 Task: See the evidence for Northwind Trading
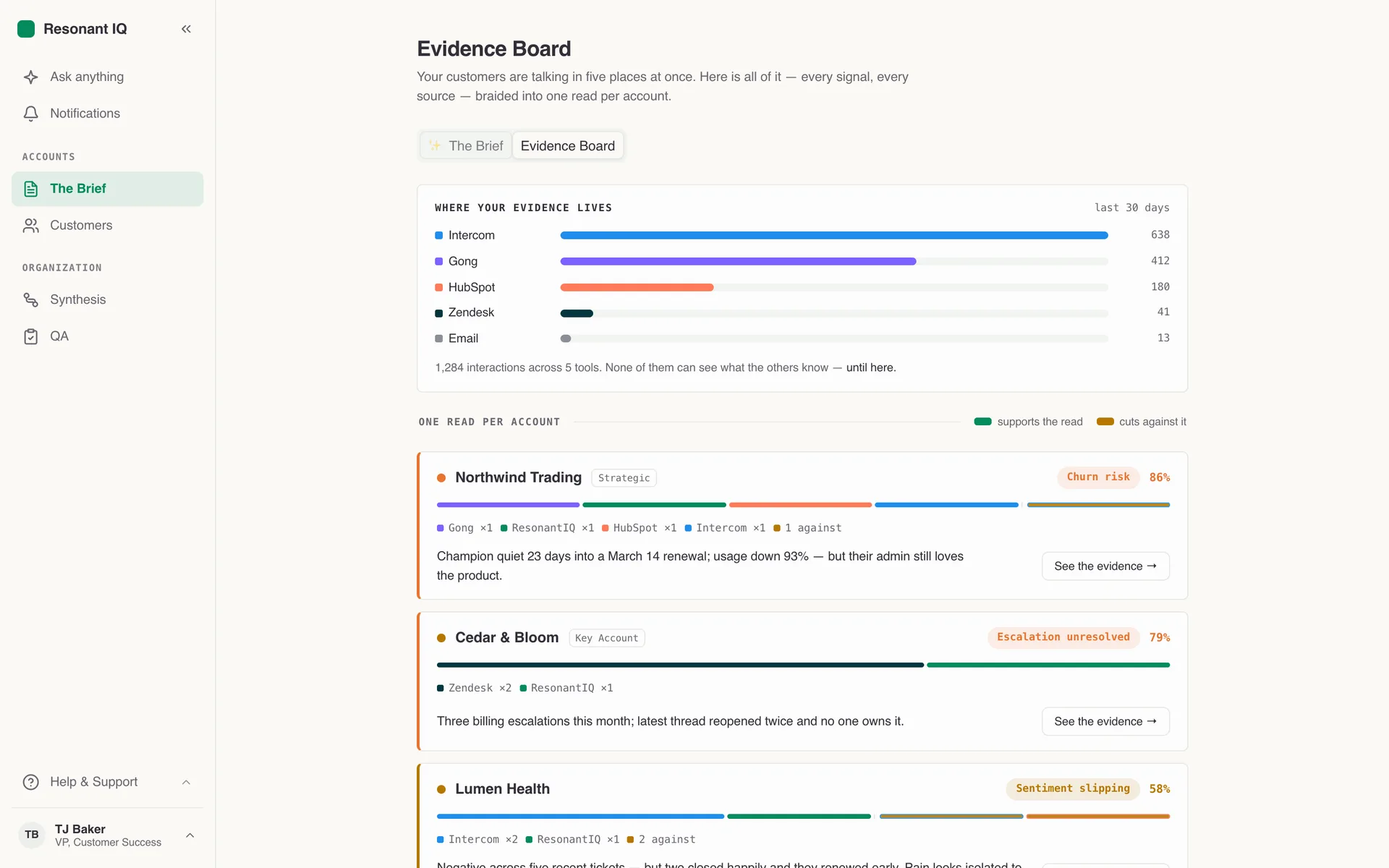[x=1105, y=566]
